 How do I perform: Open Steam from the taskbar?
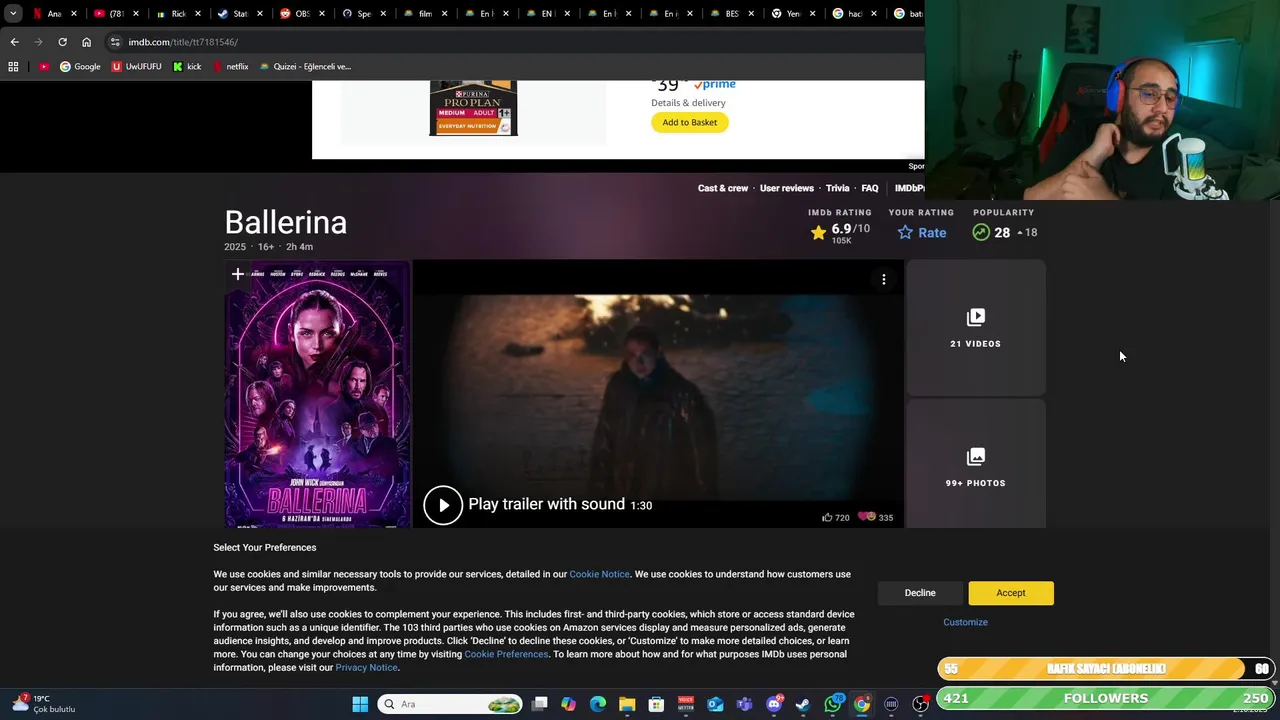(803, 704)
